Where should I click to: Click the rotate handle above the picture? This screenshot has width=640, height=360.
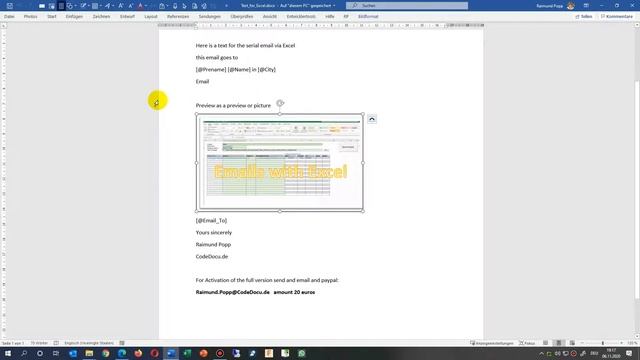(x=280, y=103)
